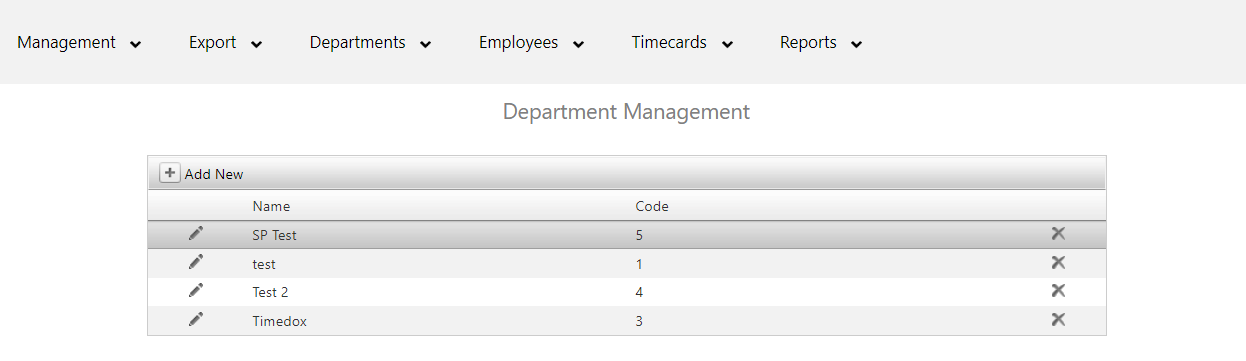Edit the Timedox department via pencil icon

[x=195, y=319]
